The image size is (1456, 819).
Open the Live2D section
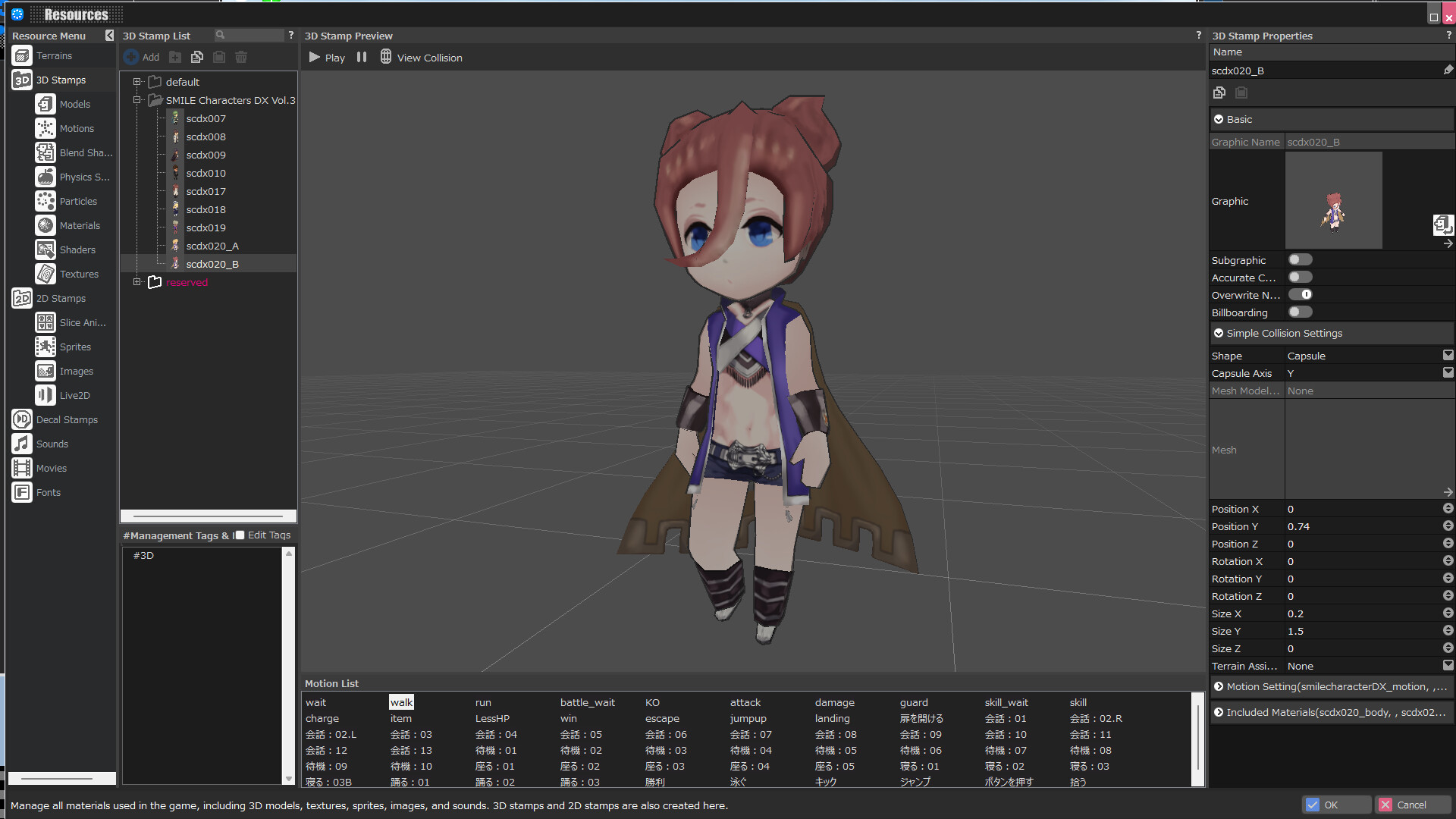tap(63, 396)
